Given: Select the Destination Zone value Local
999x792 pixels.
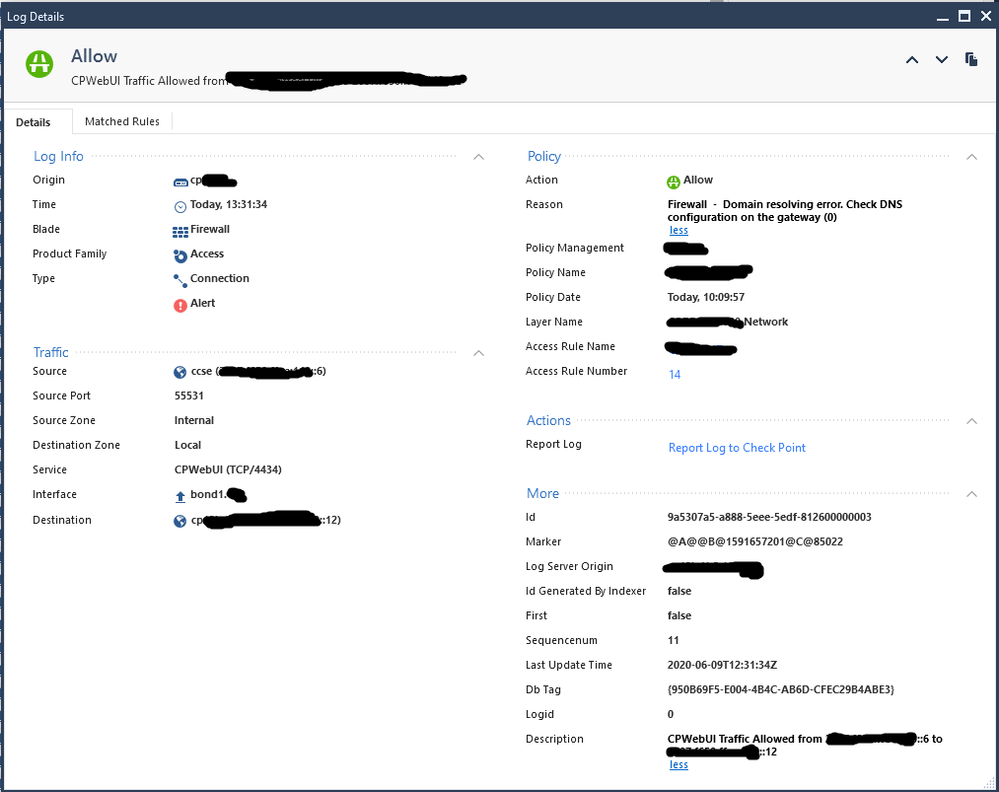Looking at the screenshot, I should coord(188,445).
